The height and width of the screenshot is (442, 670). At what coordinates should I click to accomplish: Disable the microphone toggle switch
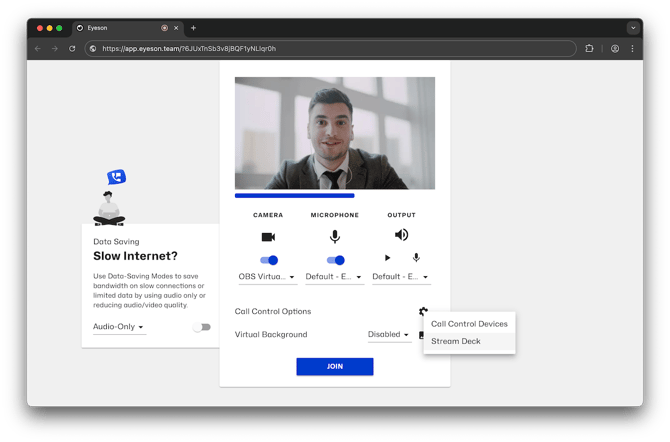tap(335, 260)
